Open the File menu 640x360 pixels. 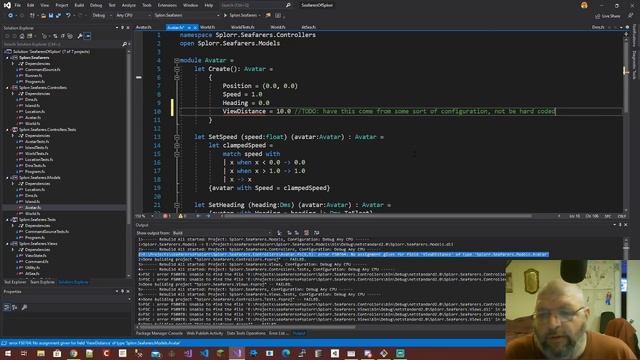click(18, 5)
